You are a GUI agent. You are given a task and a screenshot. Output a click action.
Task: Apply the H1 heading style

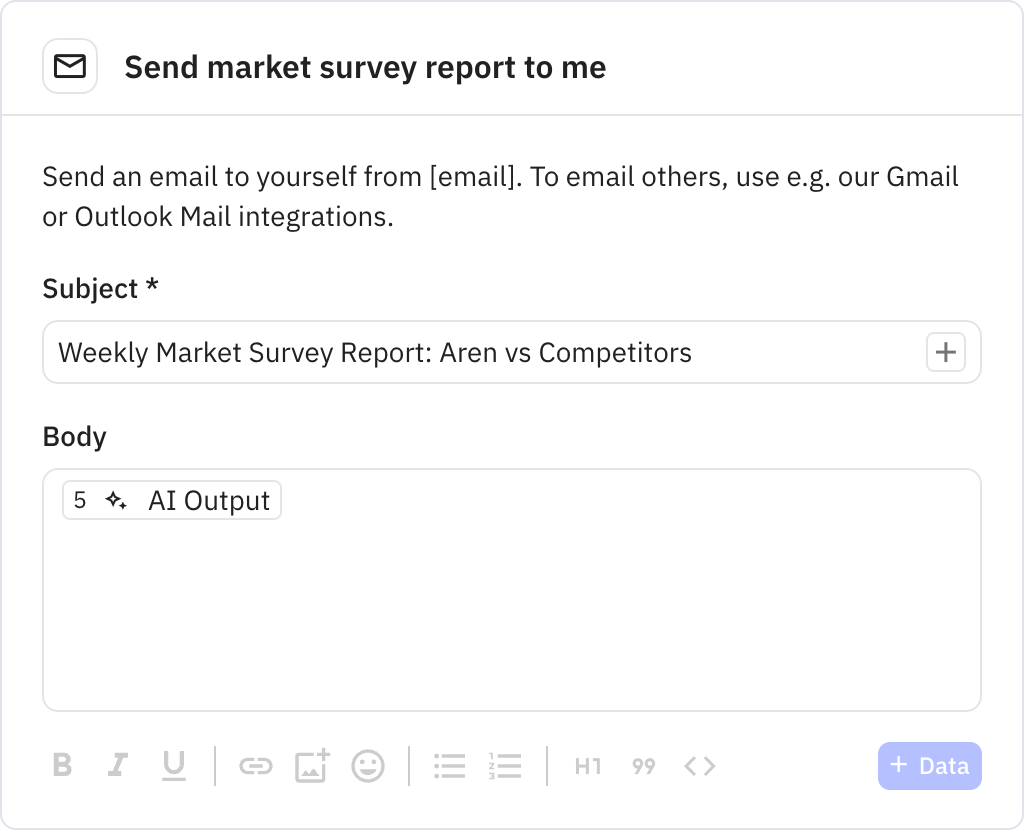[587, 766]
